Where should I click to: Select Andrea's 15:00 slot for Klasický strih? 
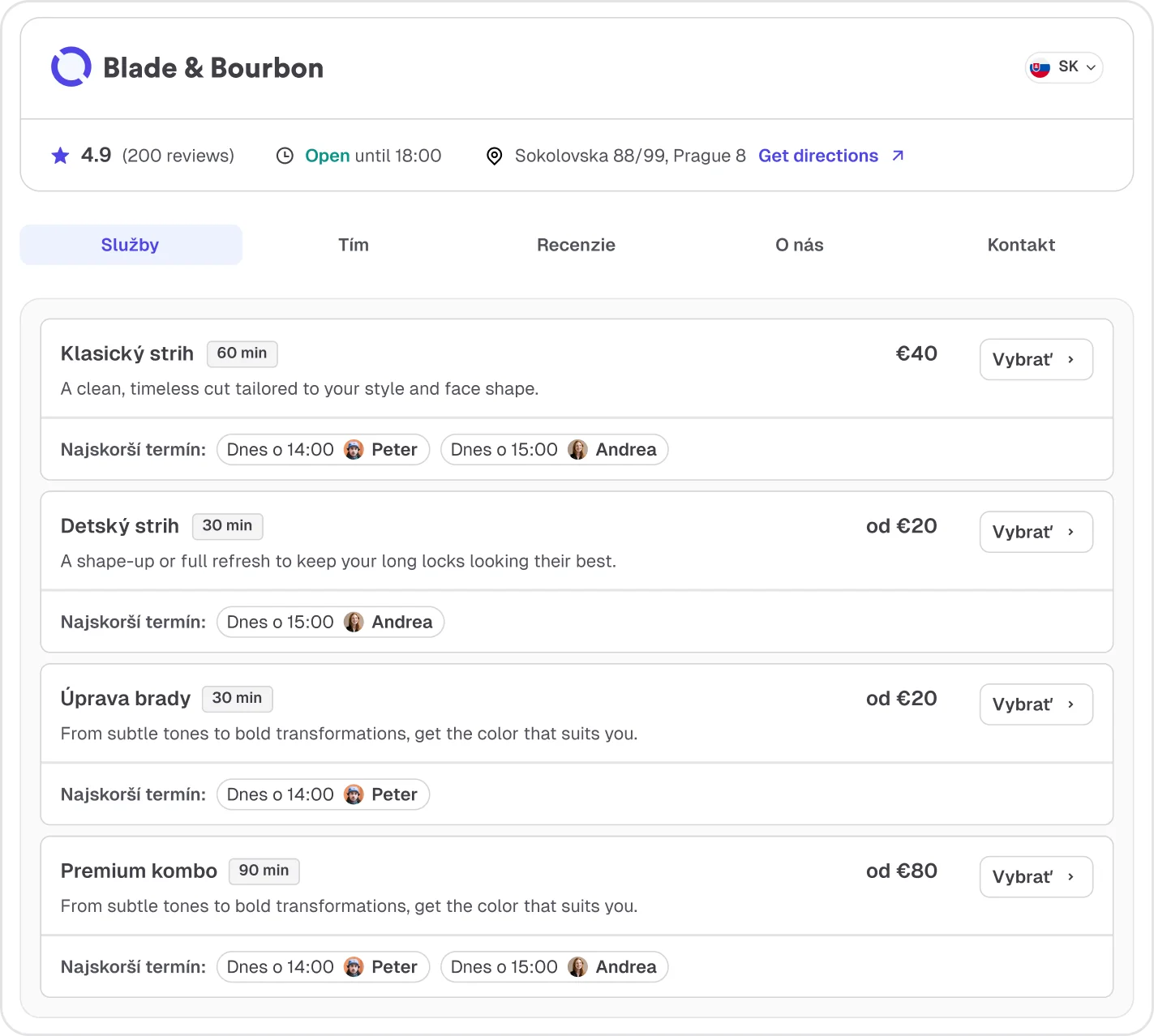[554, 449]
